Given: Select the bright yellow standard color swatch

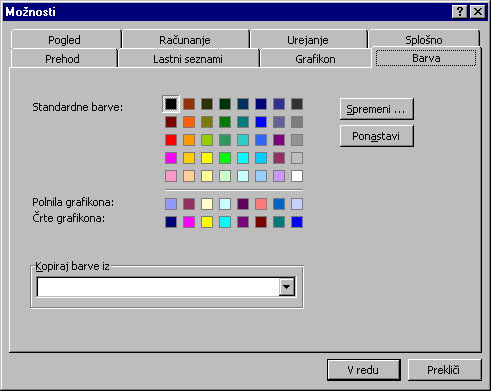Looking at the screenshot, I should coord(207,158).
